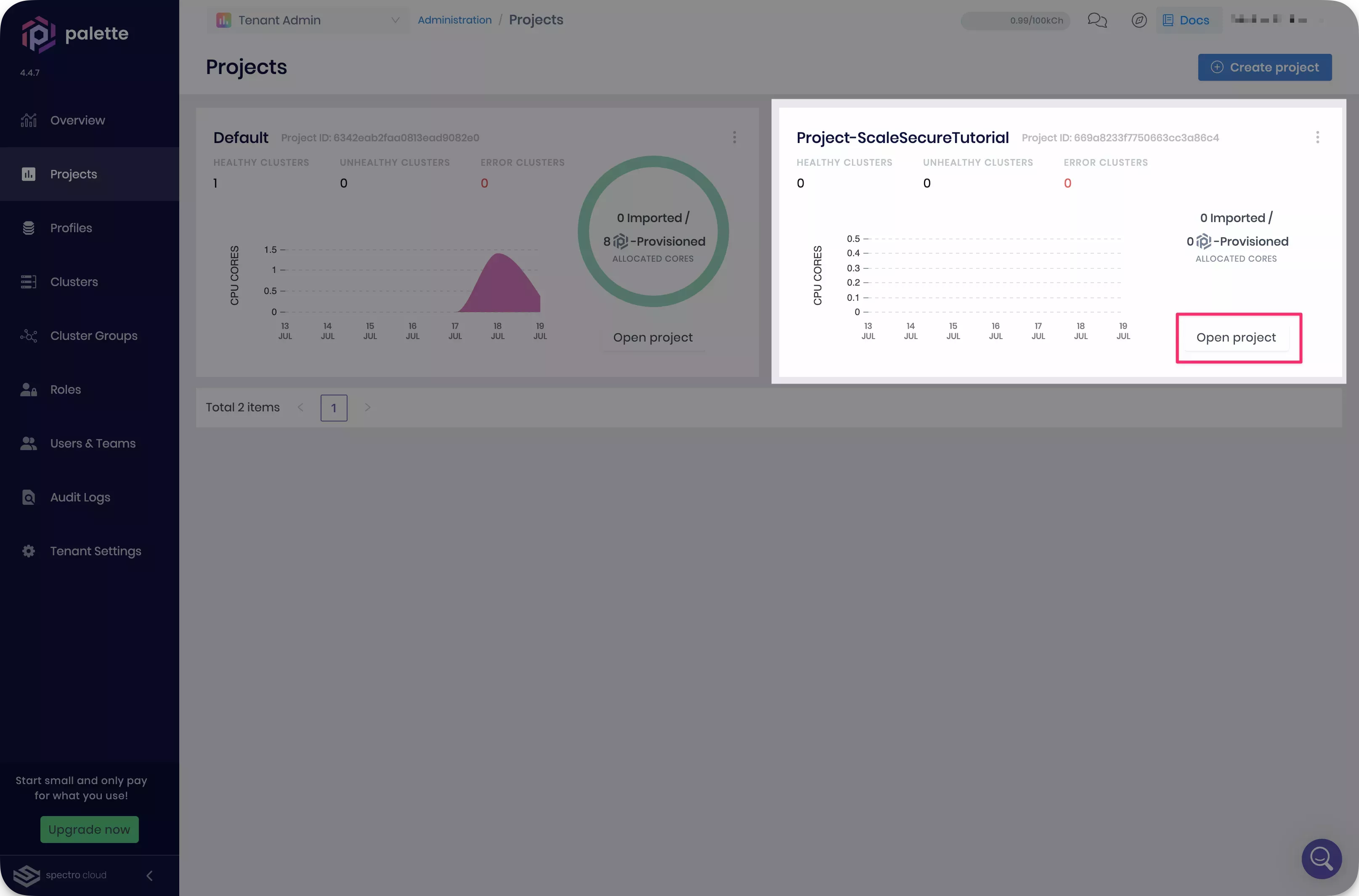Image resolution: width=1359 pixels, height=896 pixels.
Task: Select page 1 in the pagination
Action: (334, 408)
